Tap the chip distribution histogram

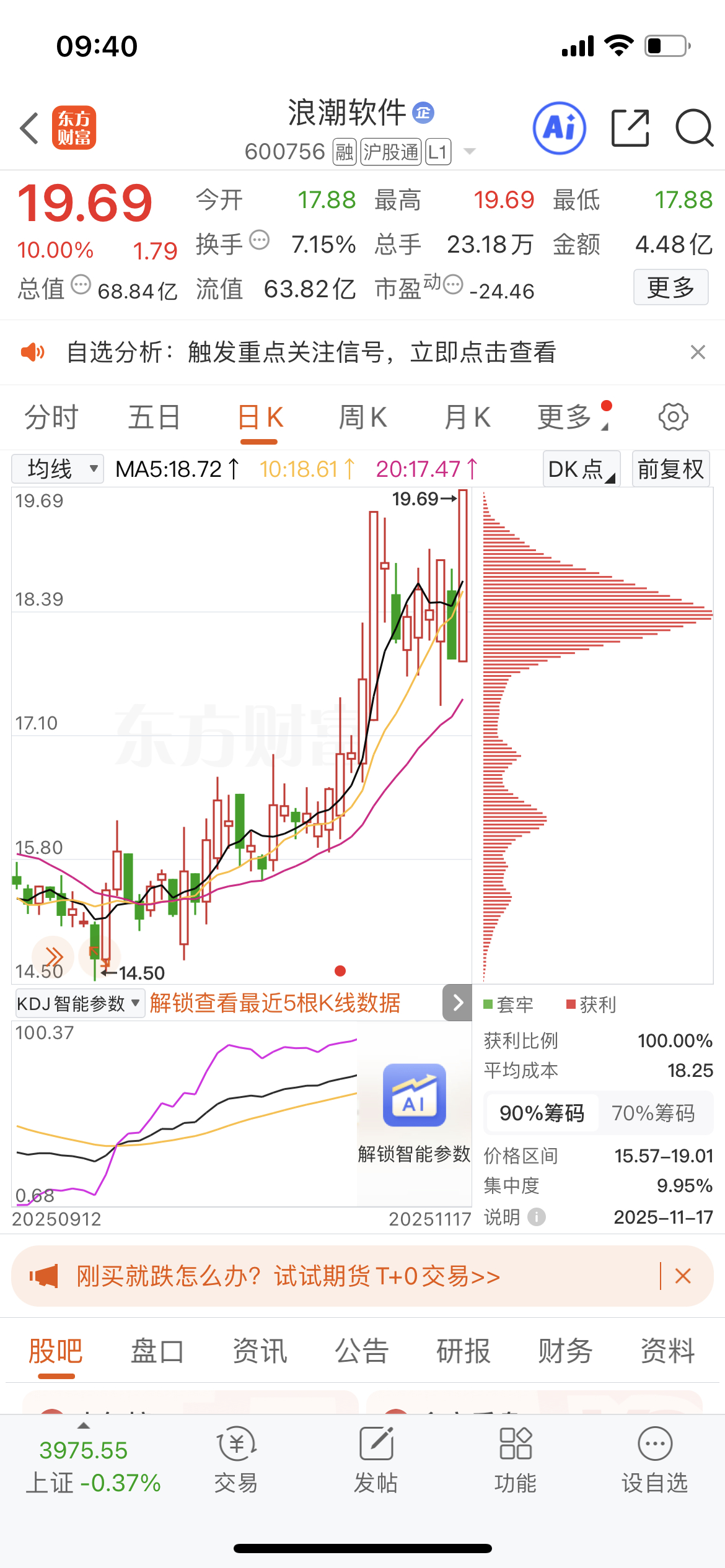(597, 736)
